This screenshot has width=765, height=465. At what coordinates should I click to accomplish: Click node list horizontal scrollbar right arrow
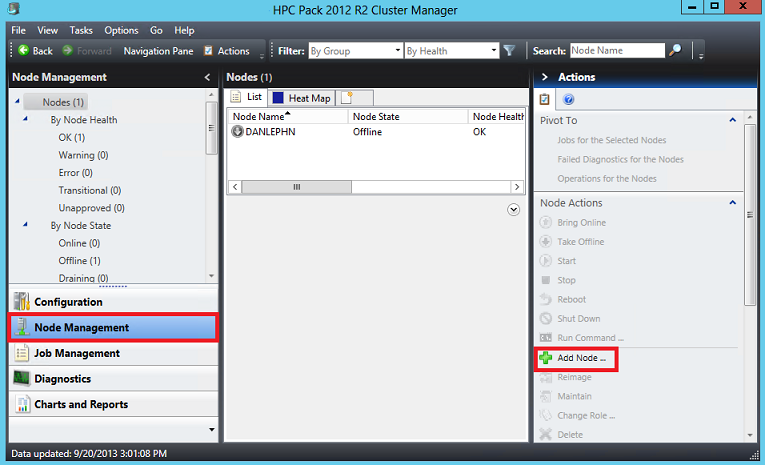pos(517,187)
